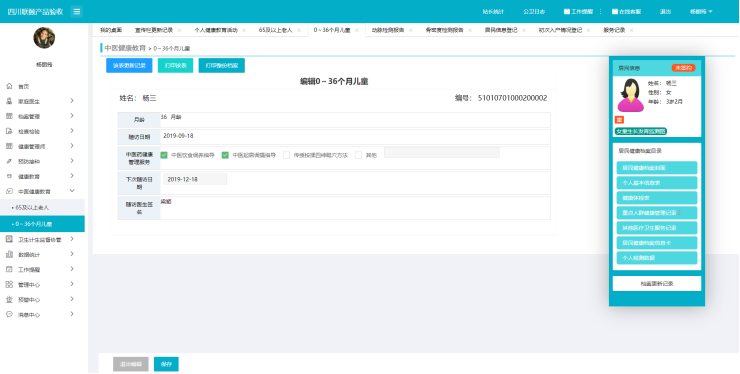Close the 服务记录 tab
Viewport: 740px width, 374px height.
(x=631, y=30)
